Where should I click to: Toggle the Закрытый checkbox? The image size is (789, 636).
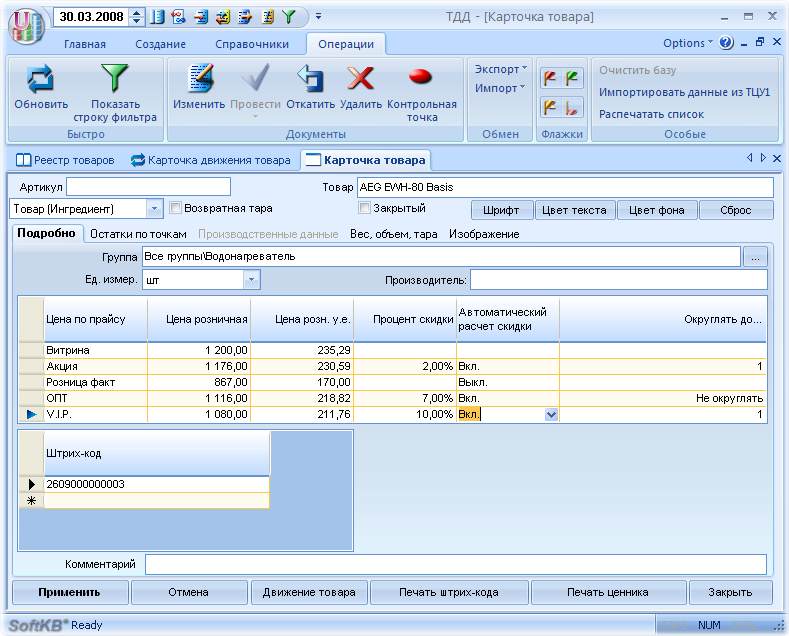pyautogui.click(x=365, y=209)
